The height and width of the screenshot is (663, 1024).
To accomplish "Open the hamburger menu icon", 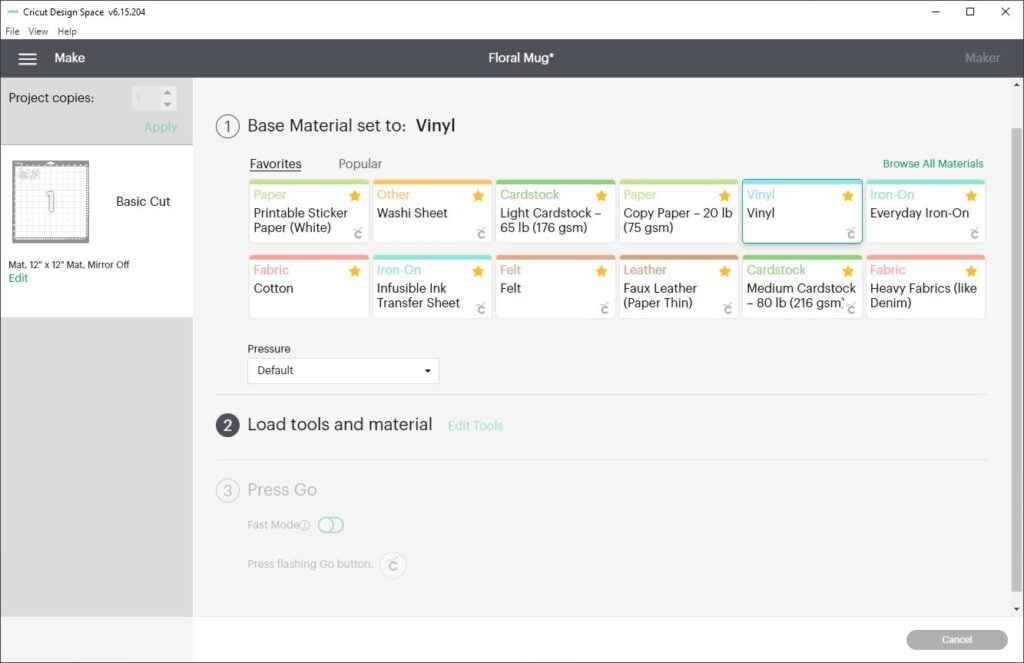I will [x=27, y=59].
